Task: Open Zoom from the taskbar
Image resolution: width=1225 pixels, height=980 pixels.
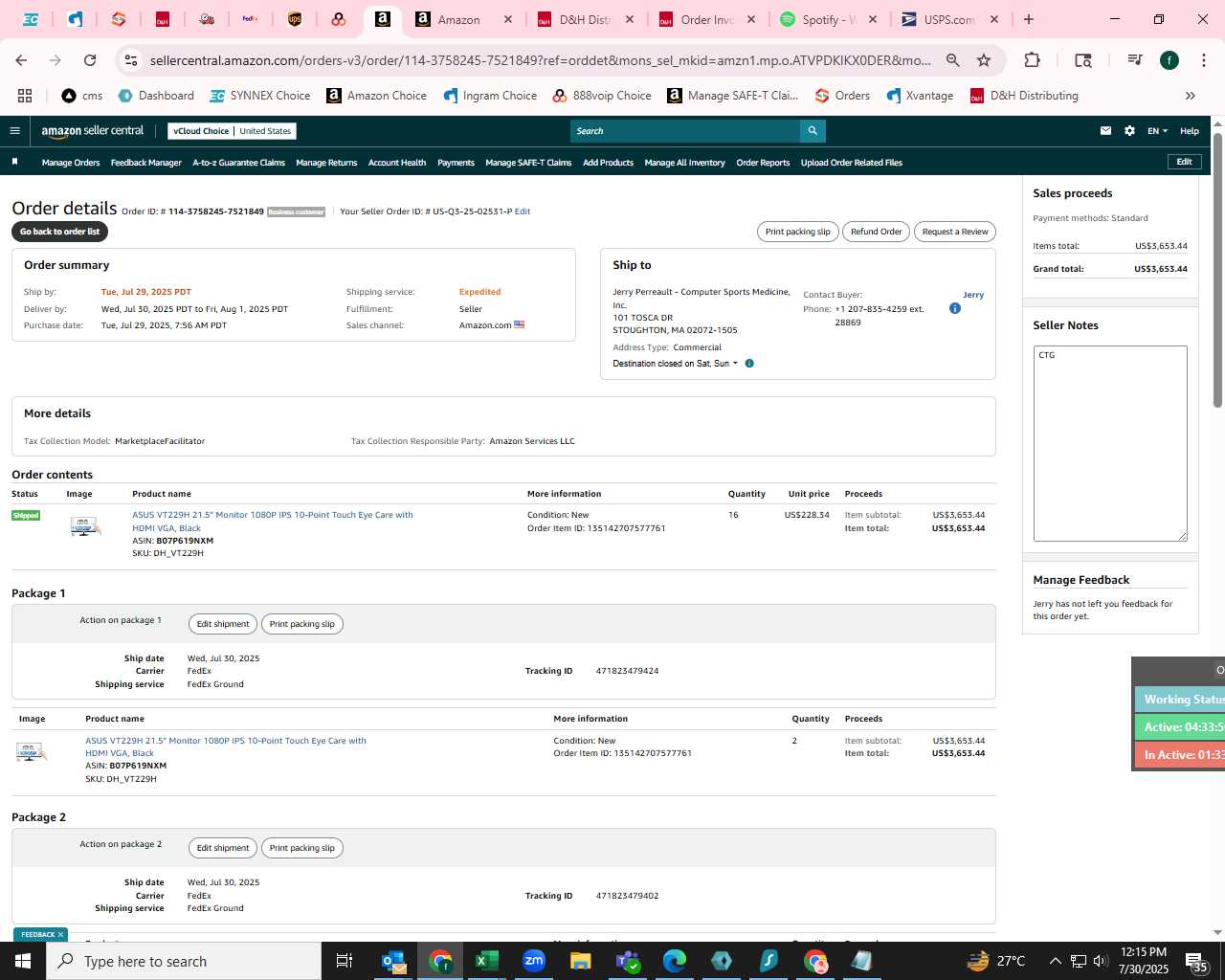Action: (534, 961)
